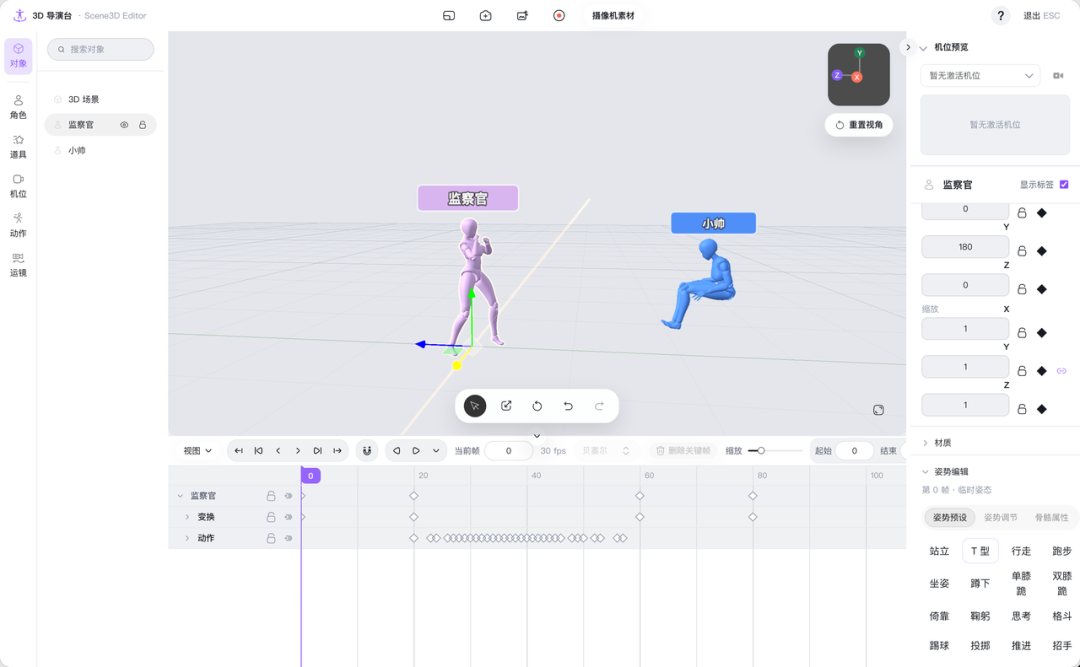Lock the 动作 timeline track
Viewport: 1080px width, 667px height.
[271, 538]
